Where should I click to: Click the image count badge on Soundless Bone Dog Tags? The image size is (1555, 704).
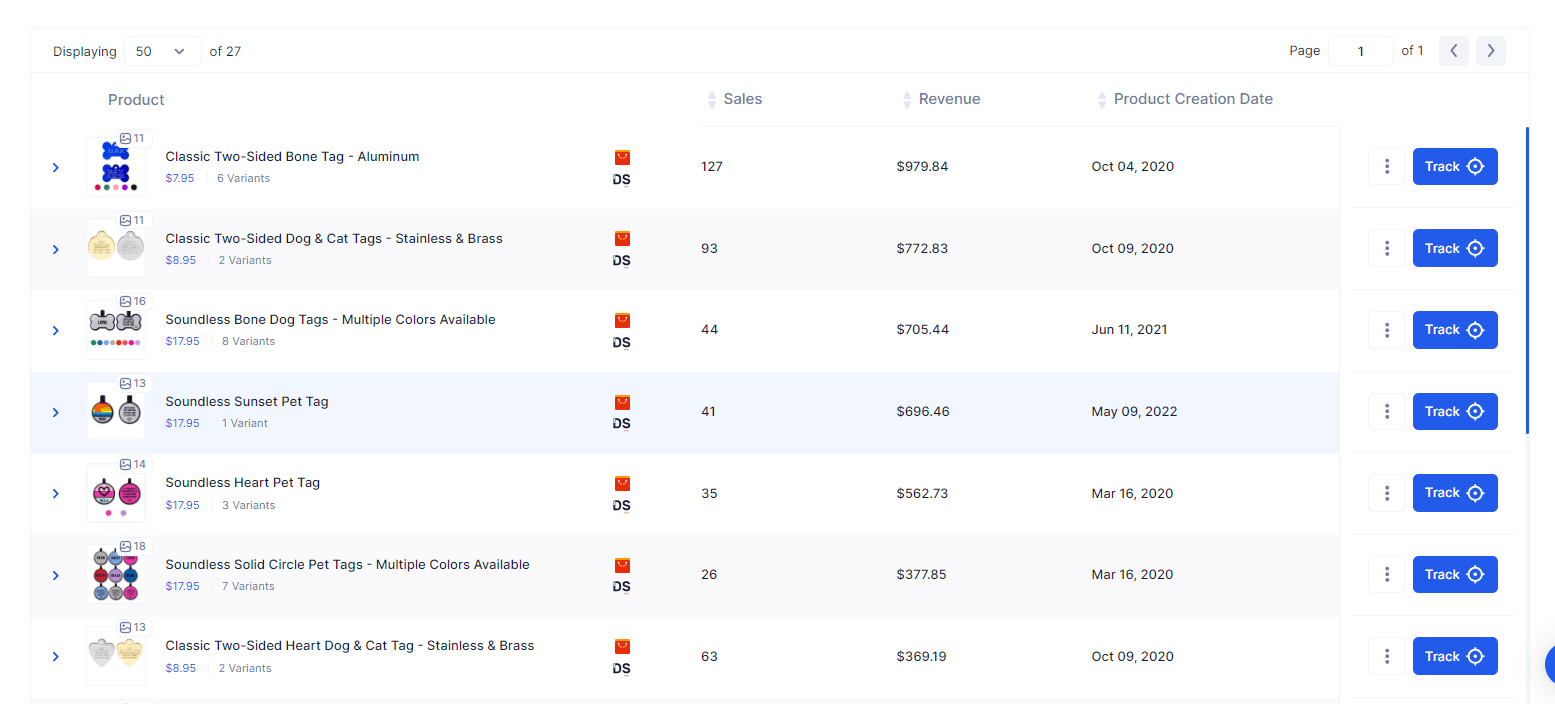[x=133, y=301]
